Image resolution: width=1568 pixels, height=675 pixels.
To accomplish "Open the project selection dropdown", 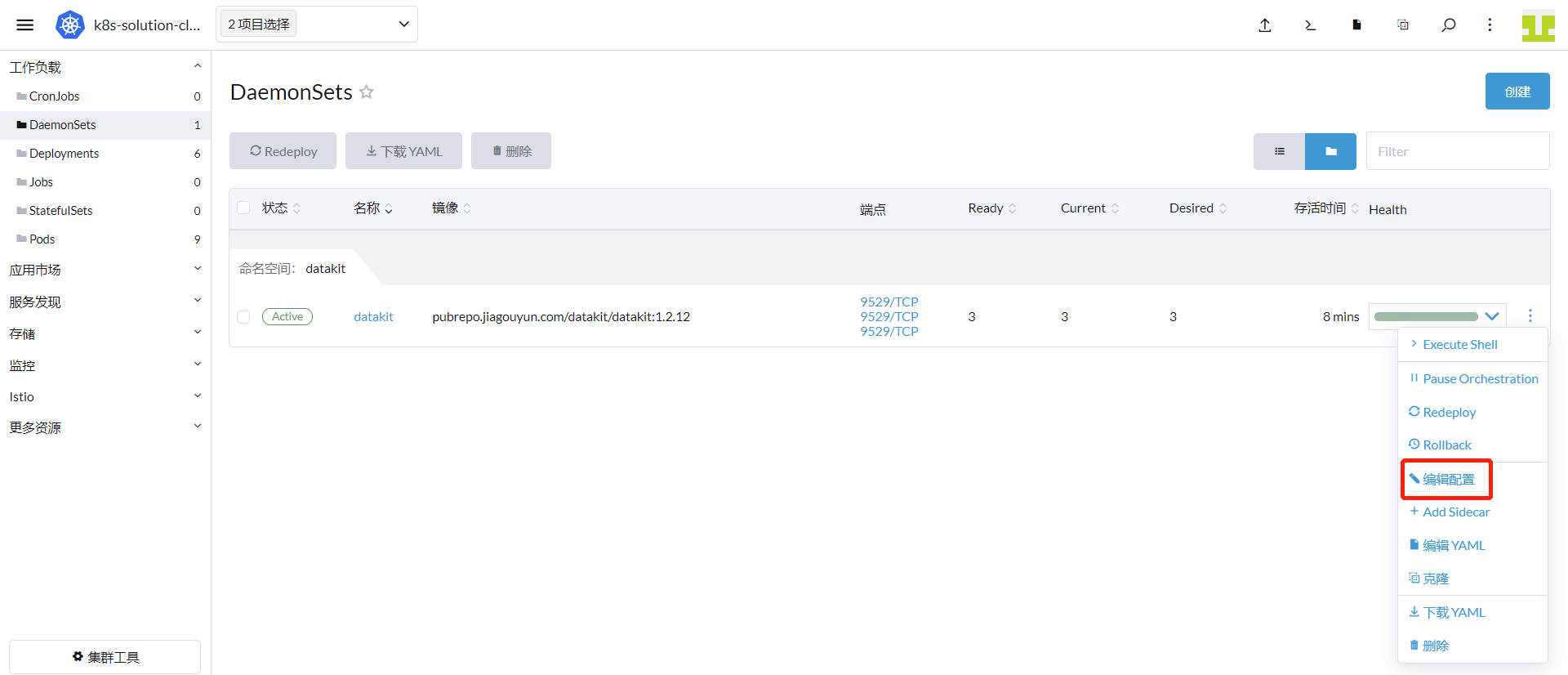I will (317, 25).
